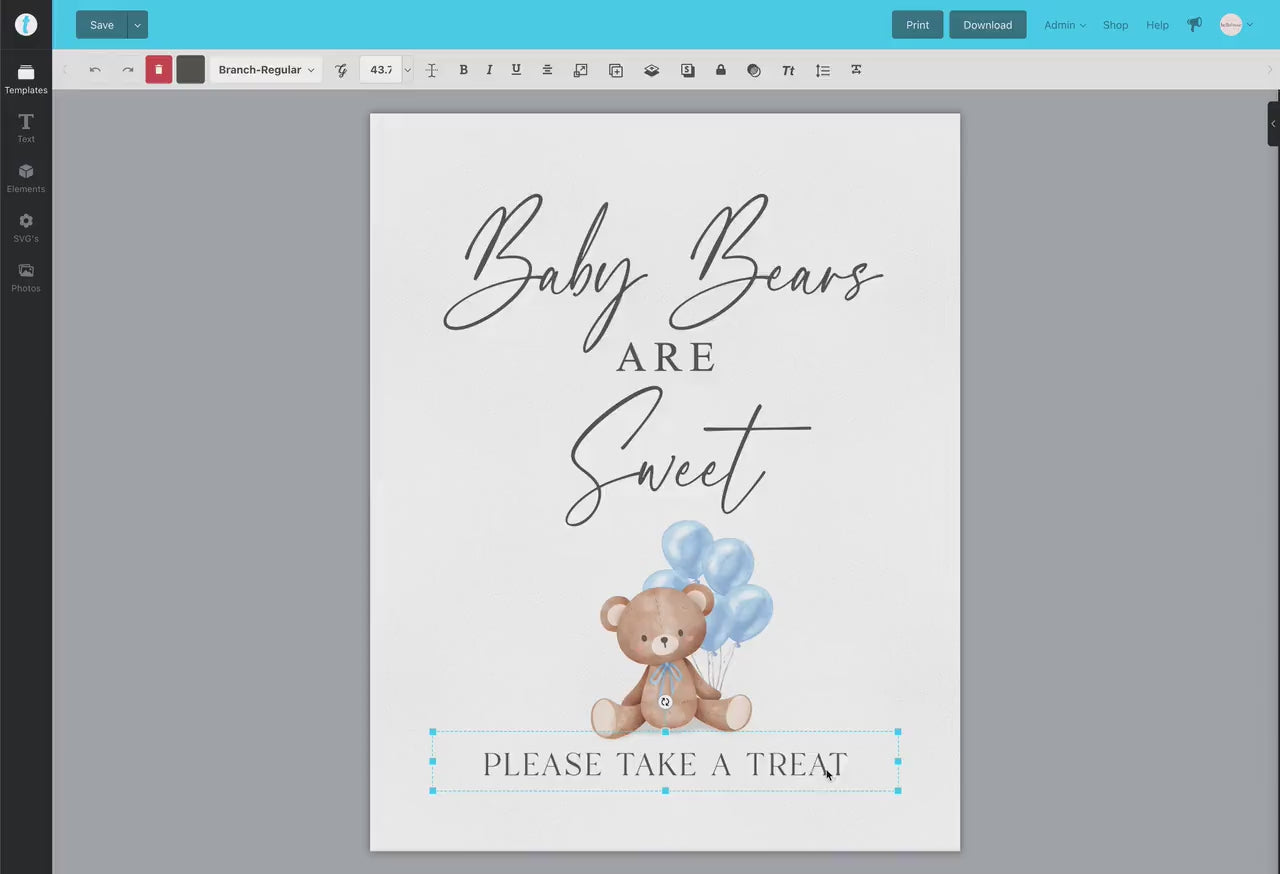Select the 'Sweet' script text
The height and width of the screenshot is (874, 1280).
tap(688, 456)
